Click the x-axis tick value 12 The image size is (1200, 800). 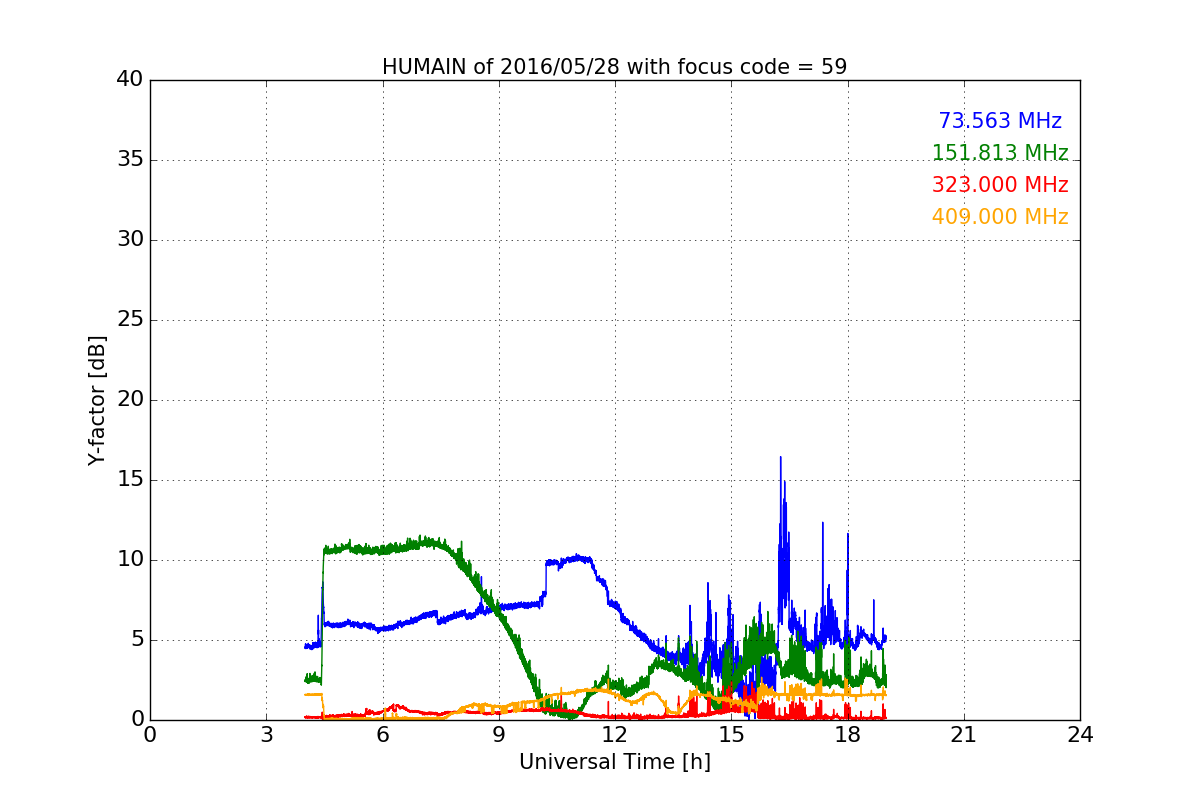click(x=615, y=734)
